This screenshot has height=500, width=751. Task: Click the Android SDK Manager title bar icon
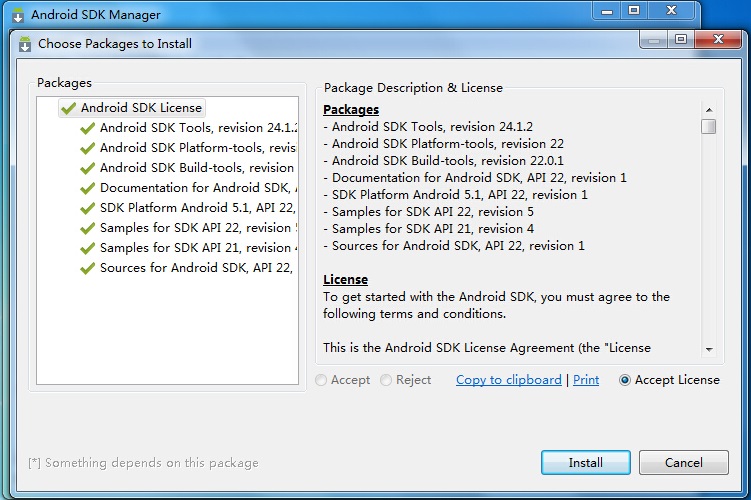tap(18, 15)
